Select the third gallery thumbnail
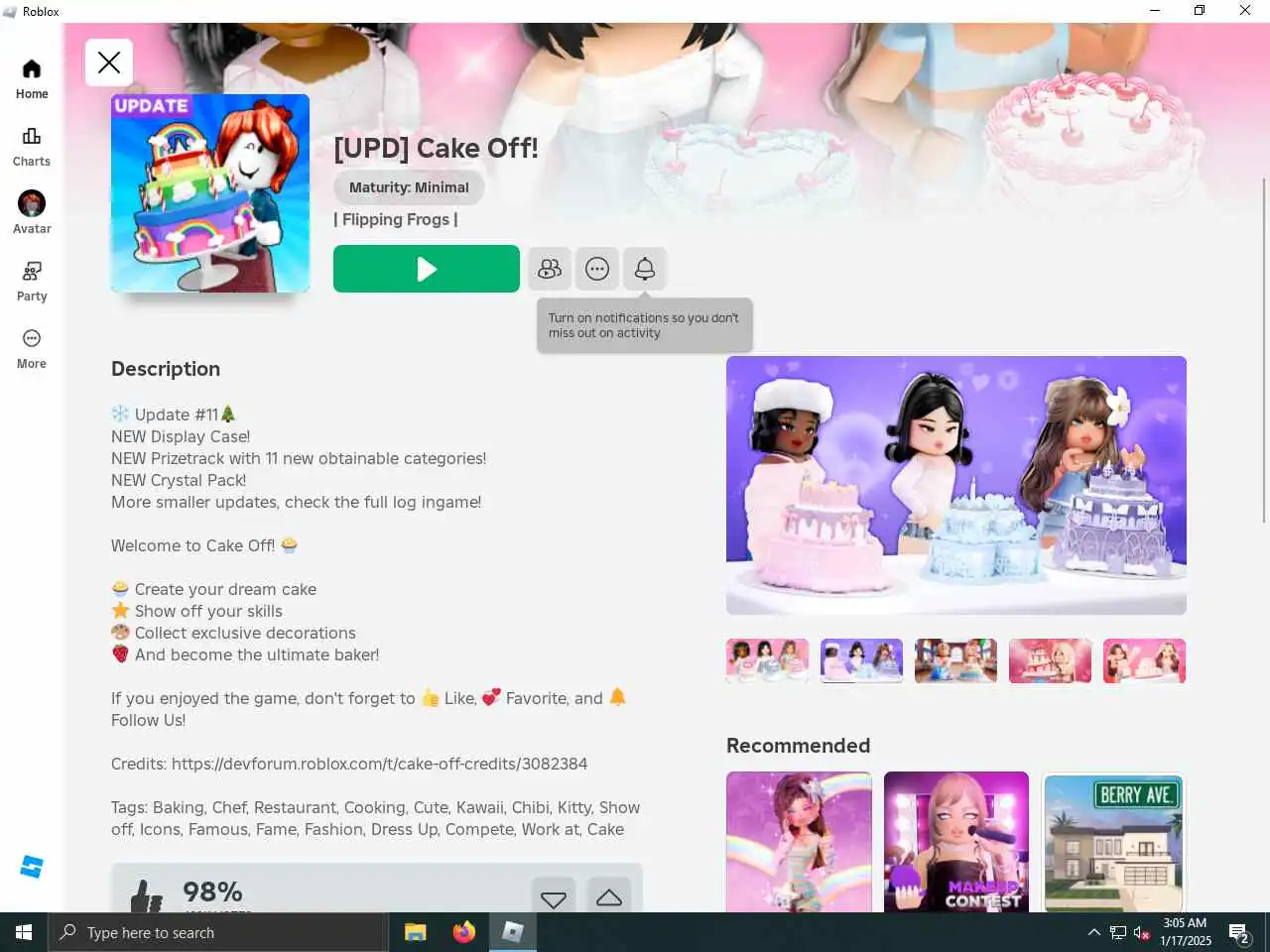The image size is (1270, 952). 956,660
